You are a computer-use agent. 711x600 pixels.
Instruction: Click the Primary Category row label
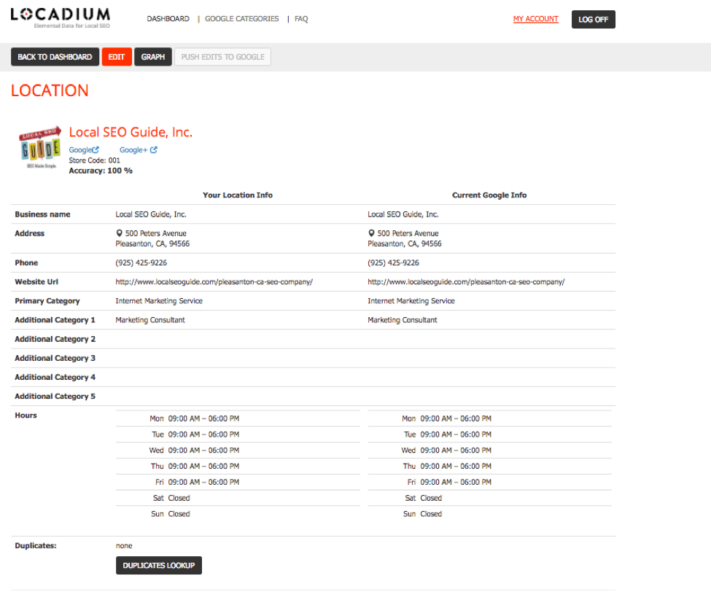pos(47,301)
